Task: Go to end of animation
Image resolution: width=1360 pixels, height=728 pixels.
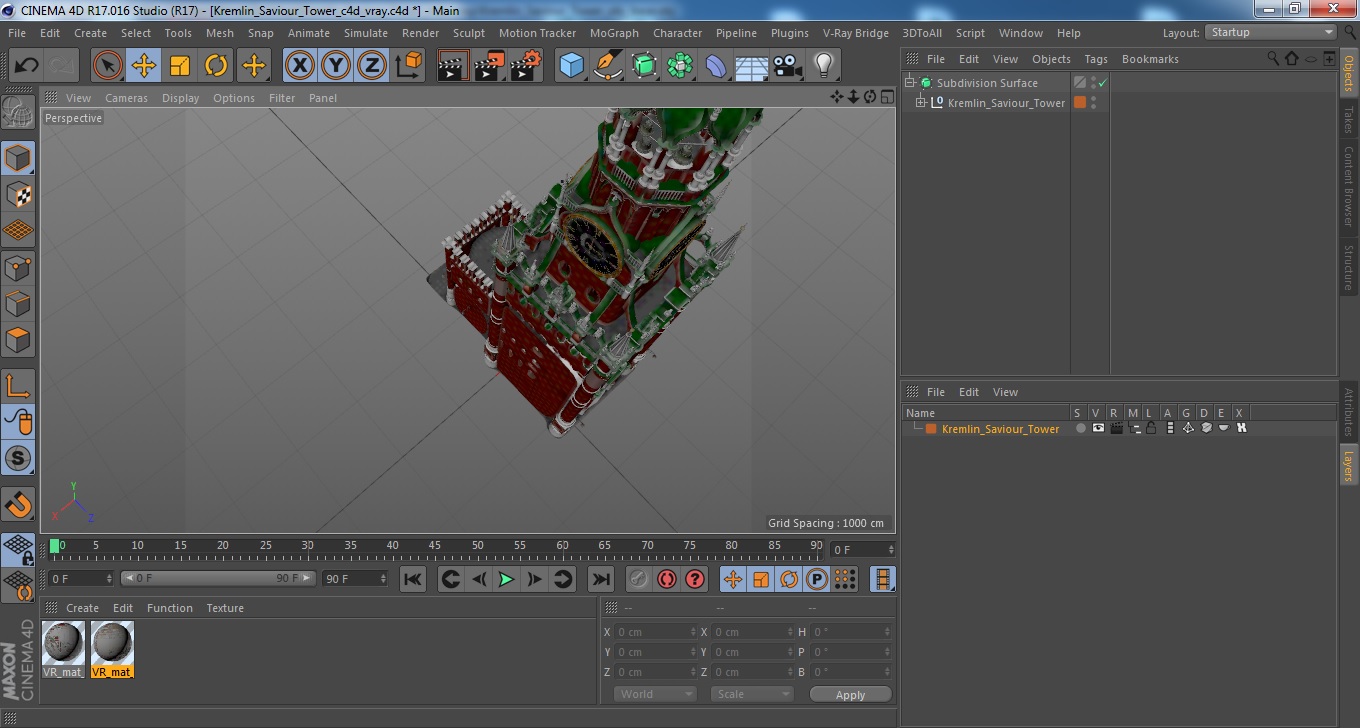Action: [x=600, y=579]
